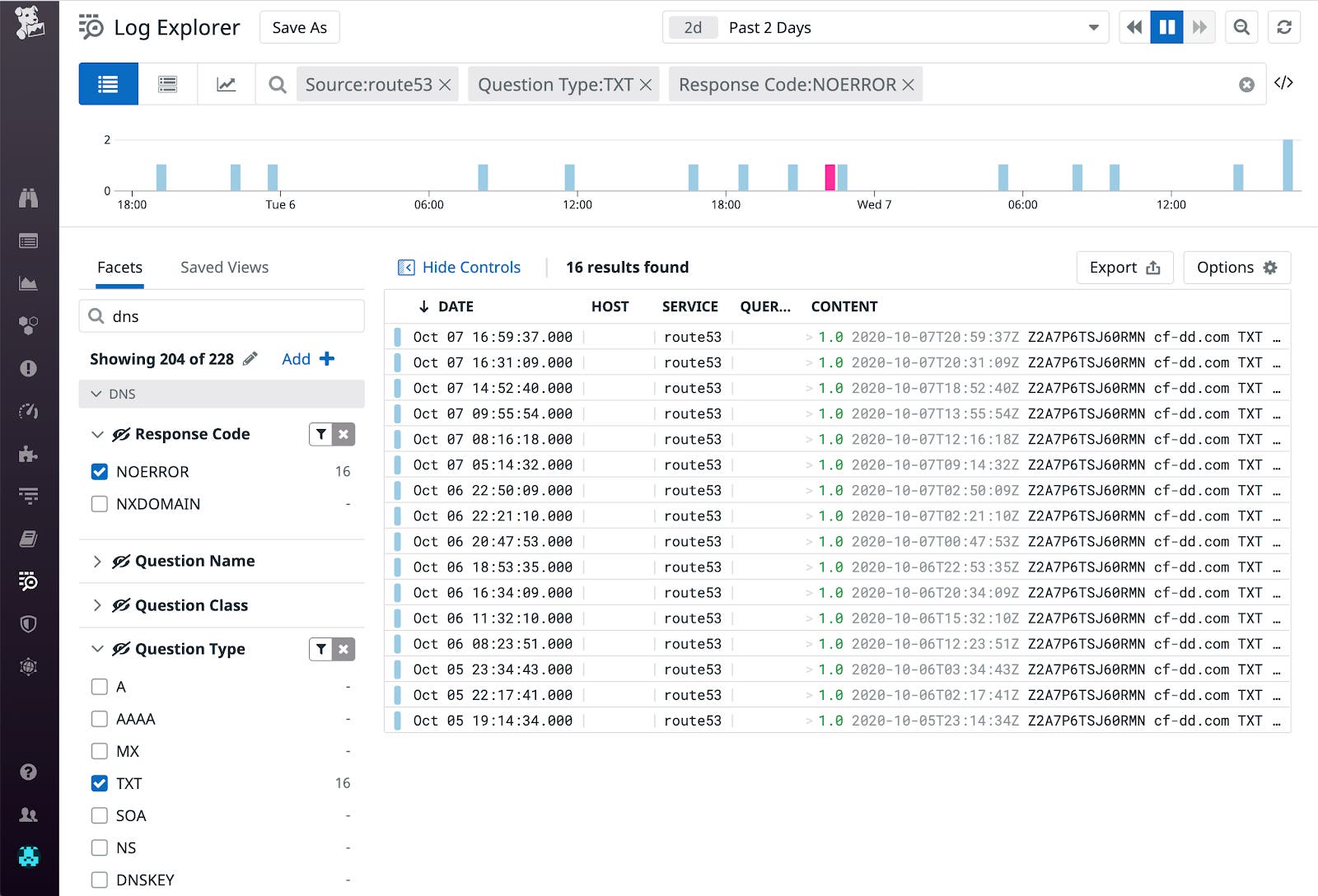This screenshot has width=1318, height=896.
Task: Select the Facets tab
Action: point(120,267)
